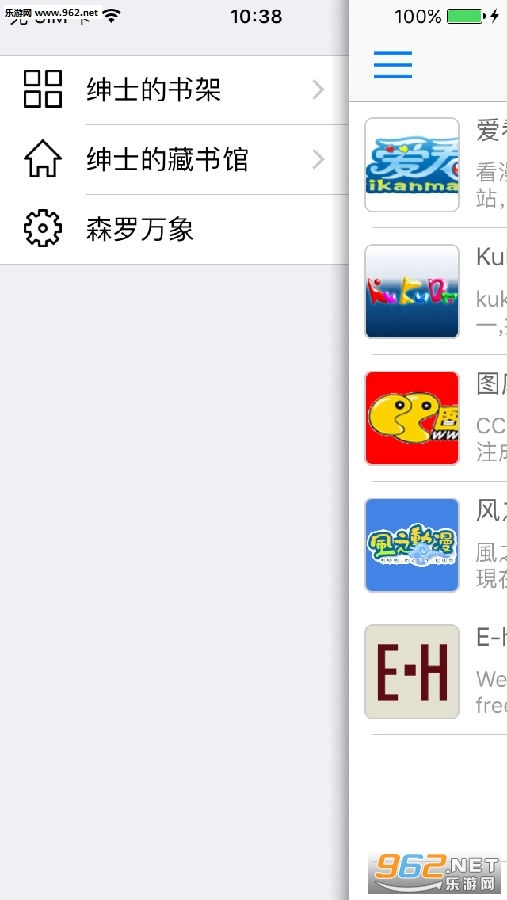Open the KuKuDM site icon
Viewport: 507px width, 900px height.
point(412,292)
